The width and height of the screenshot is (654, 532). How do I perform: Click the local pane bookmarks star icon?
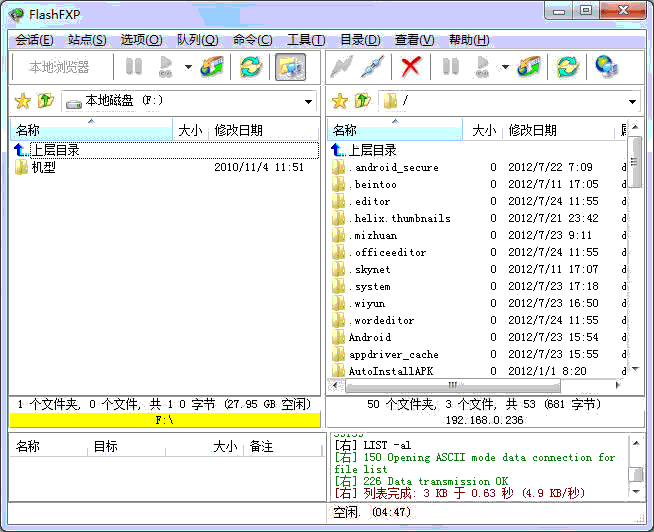point(23,101)
